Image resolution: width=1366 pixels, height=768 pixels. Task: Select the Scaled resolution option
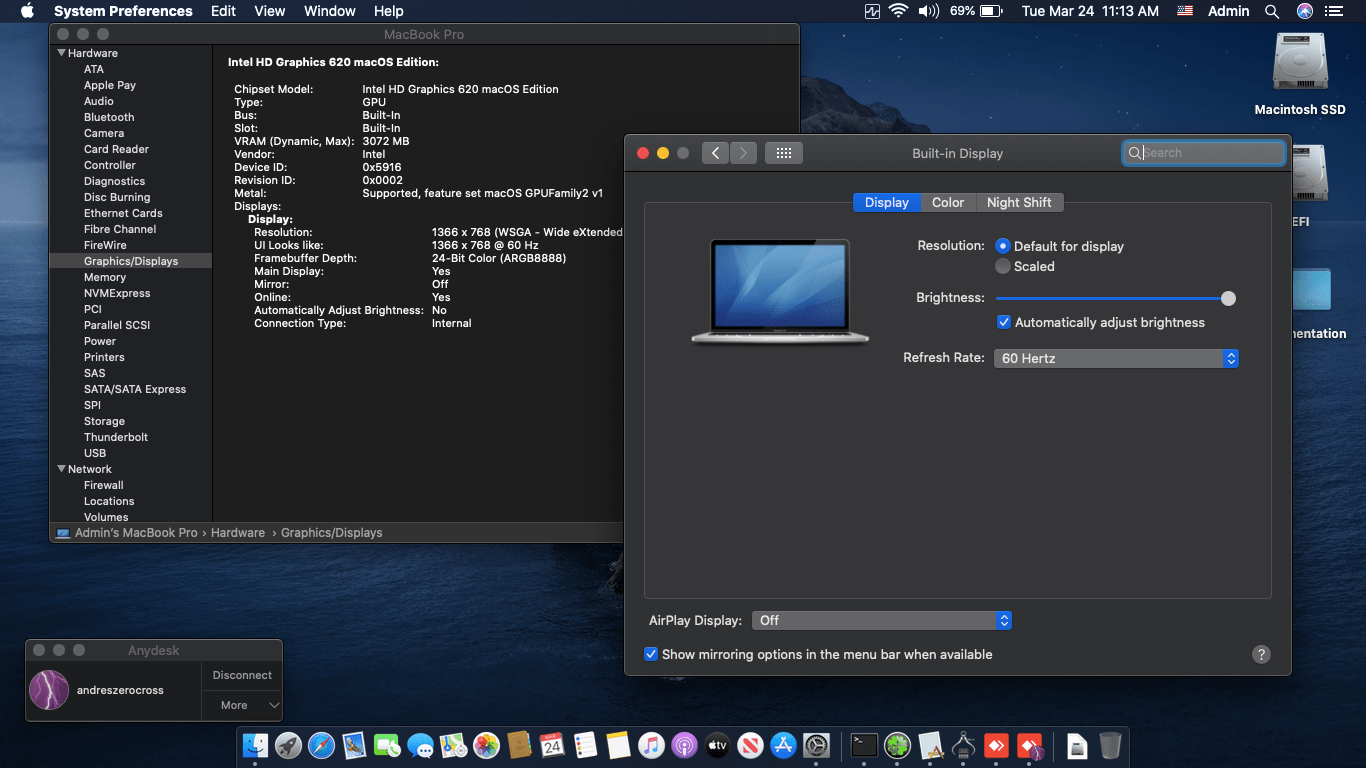point(1003,267)
